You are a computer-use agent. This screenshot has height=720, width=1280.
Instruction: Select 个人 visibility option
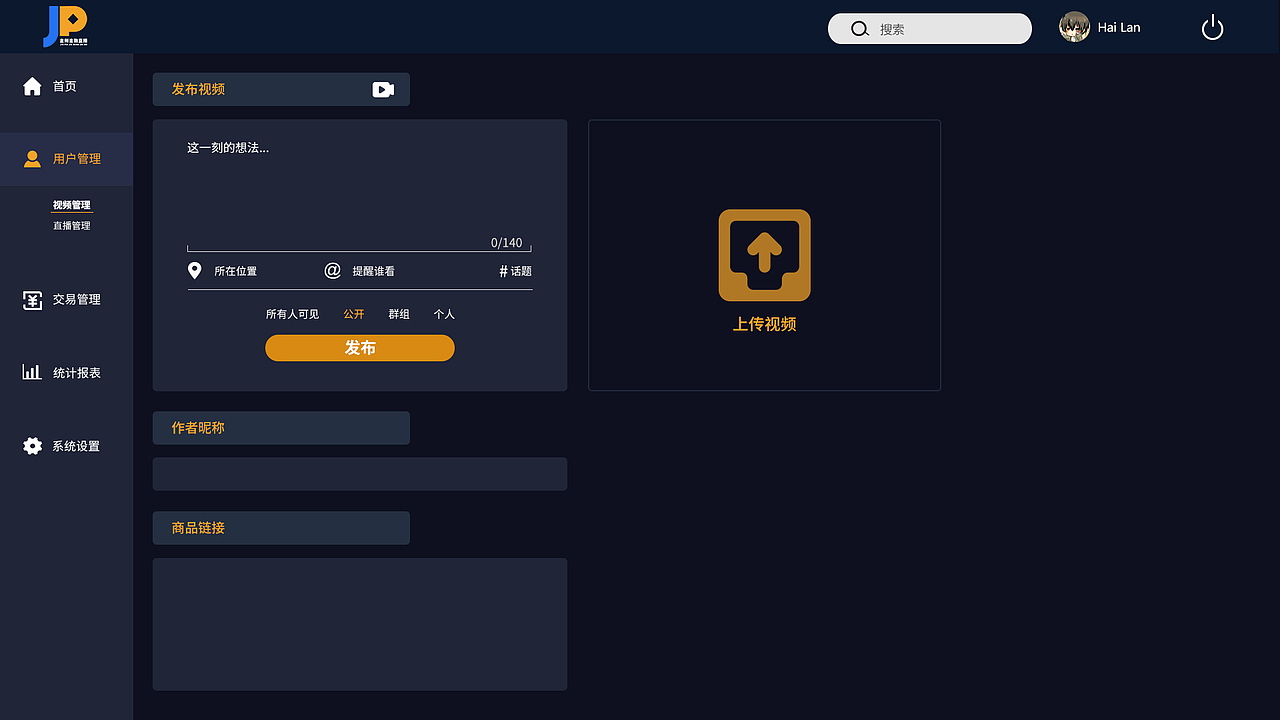coord(444,313)
